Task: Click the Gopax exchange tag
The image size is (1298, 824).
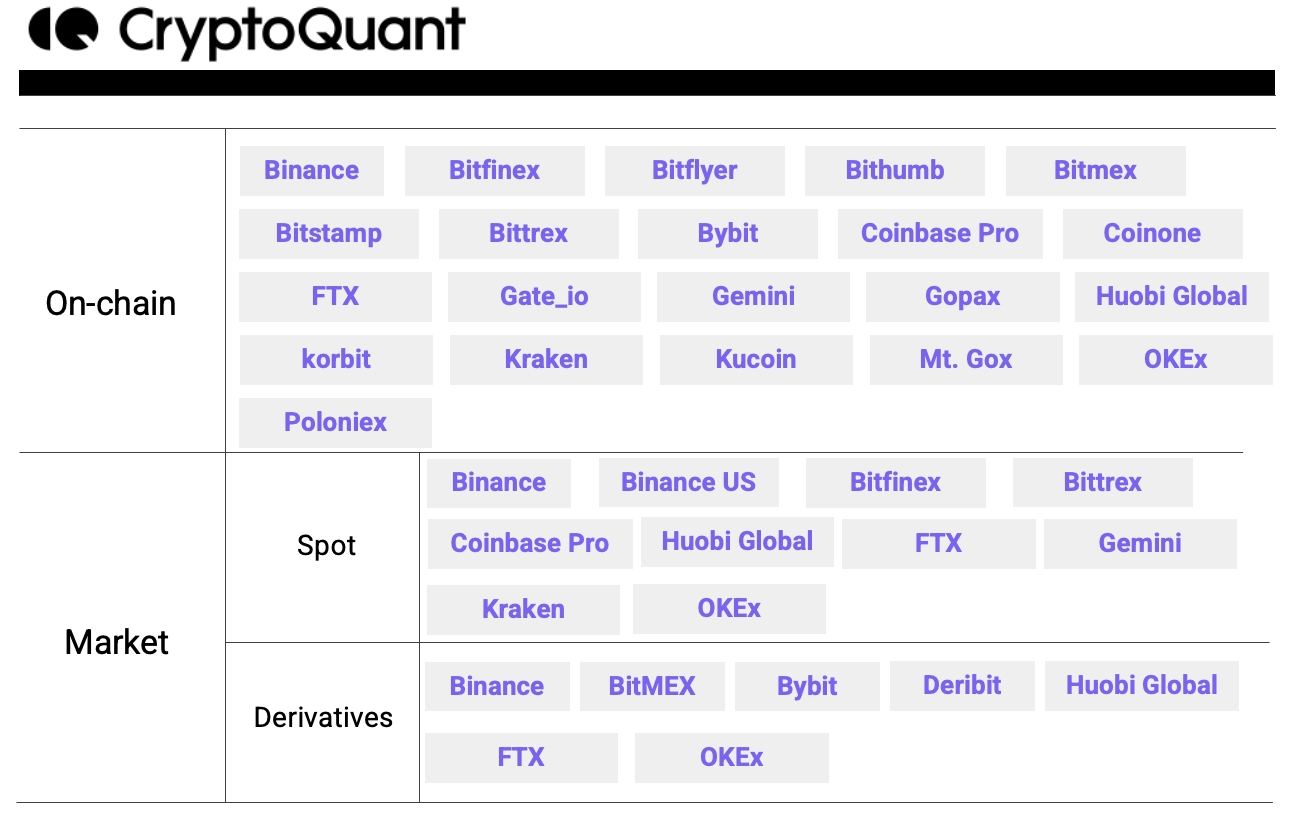Action: click(962, 296)
